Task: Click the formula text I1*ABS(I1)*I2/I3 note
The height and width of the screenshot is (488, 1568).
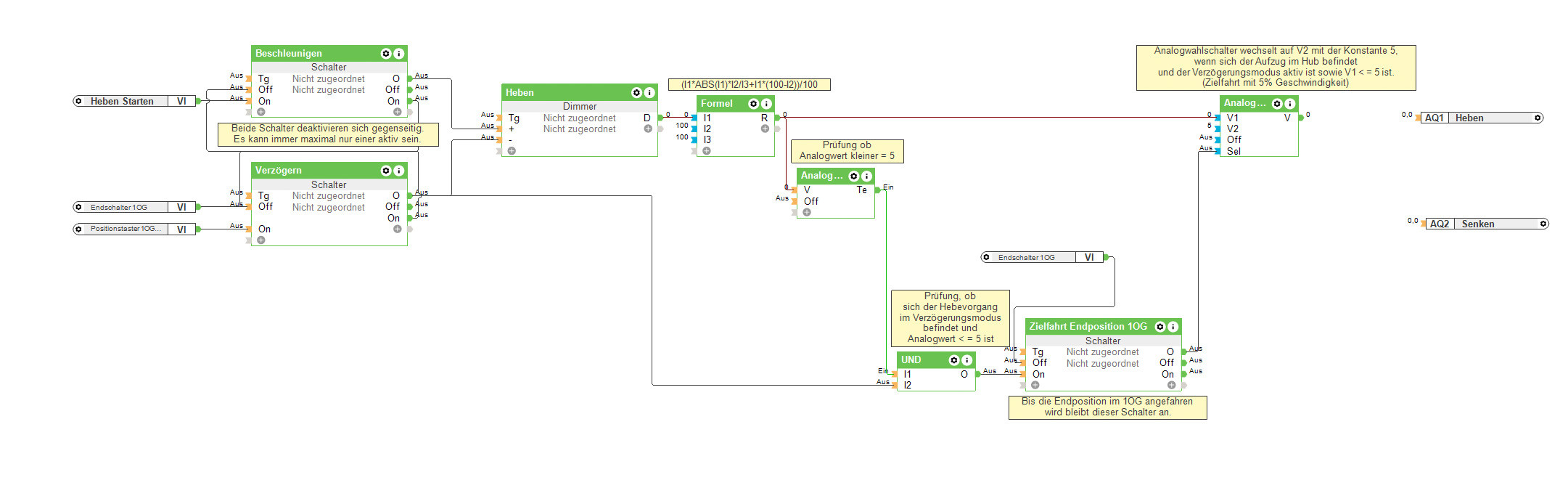Action: point(750,84)
